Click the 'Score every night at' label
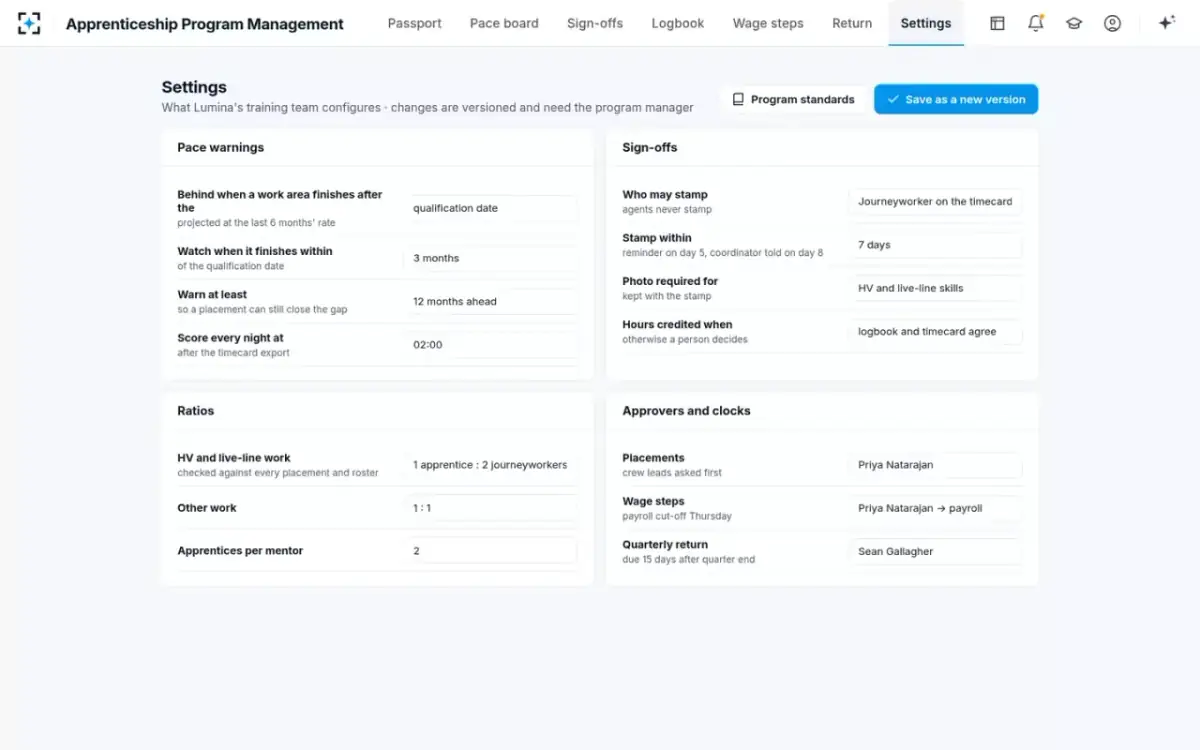1200x750 pixels. pyautogui.click(x=230, y=338)
